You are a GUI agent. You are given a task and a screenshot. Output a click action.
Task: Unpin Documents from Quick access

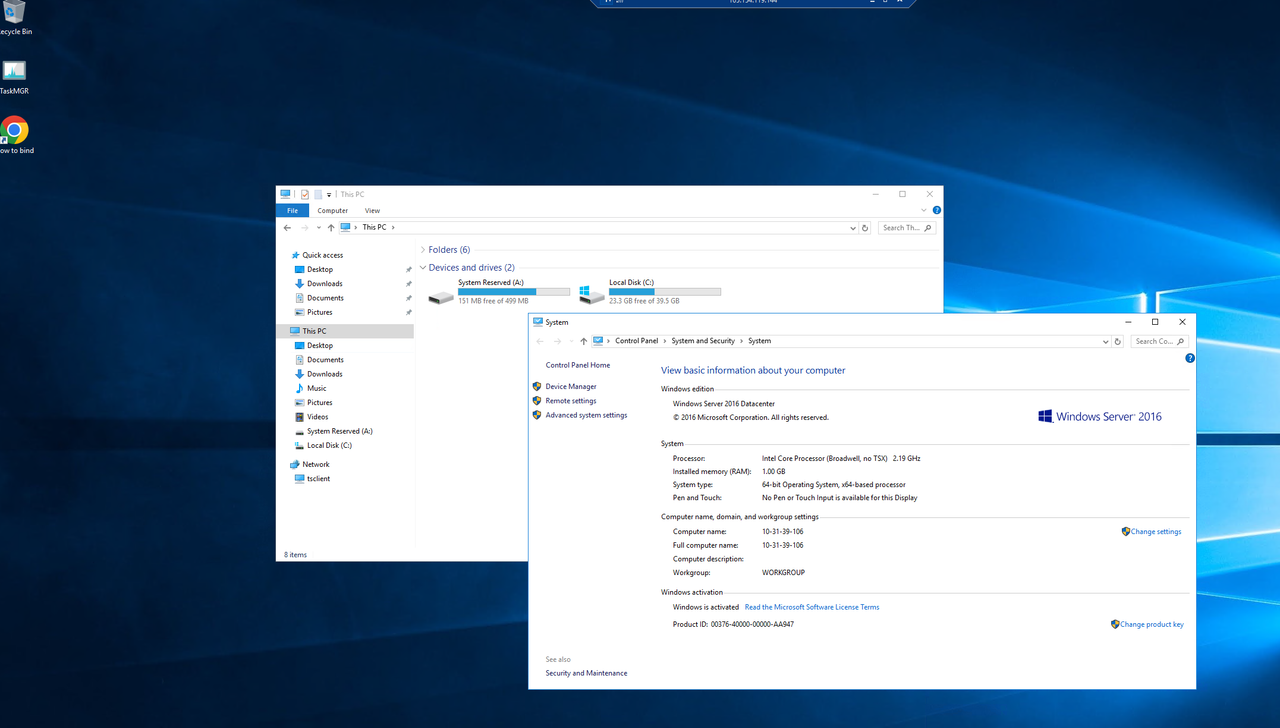tap(408, 298)
